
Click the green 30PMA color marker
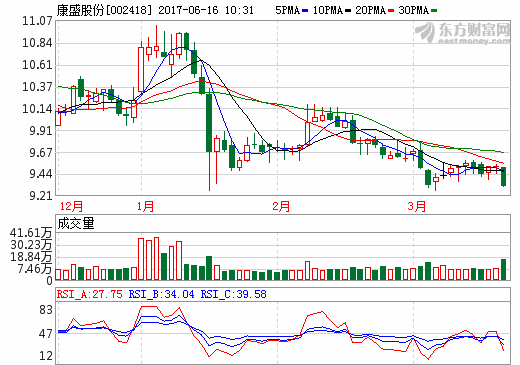(434, 11)
